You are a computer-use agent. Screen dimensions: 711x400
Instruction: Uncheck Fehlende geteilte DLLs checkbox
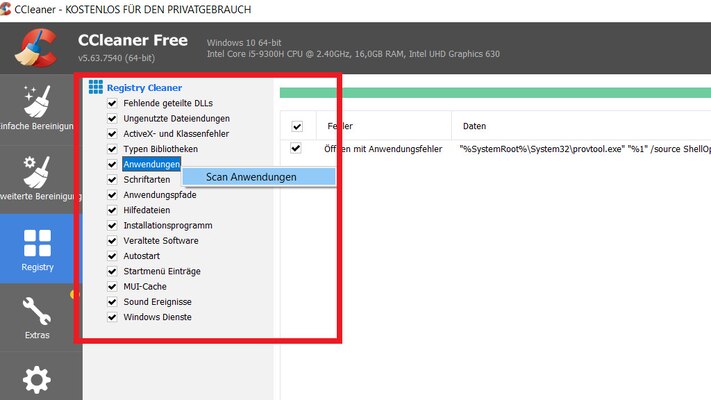[112, 103]
